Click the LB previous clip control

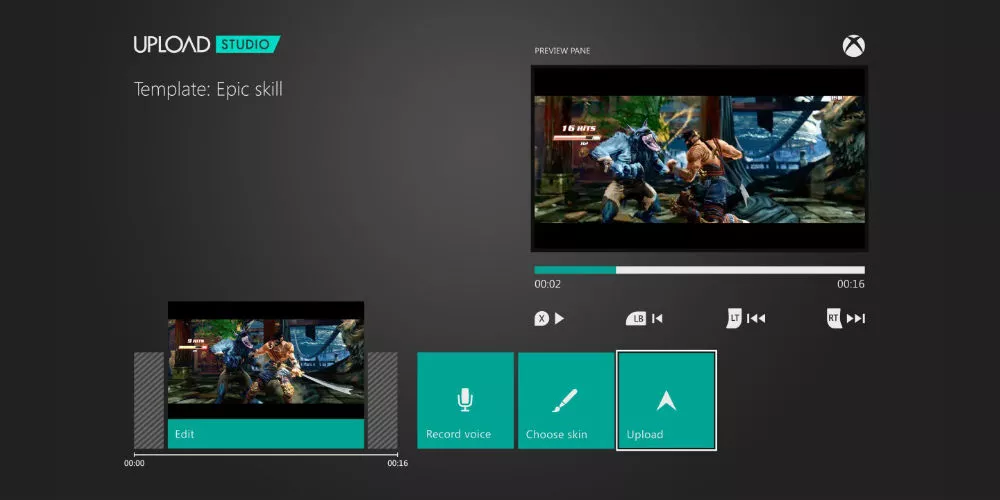pos(644,318)
